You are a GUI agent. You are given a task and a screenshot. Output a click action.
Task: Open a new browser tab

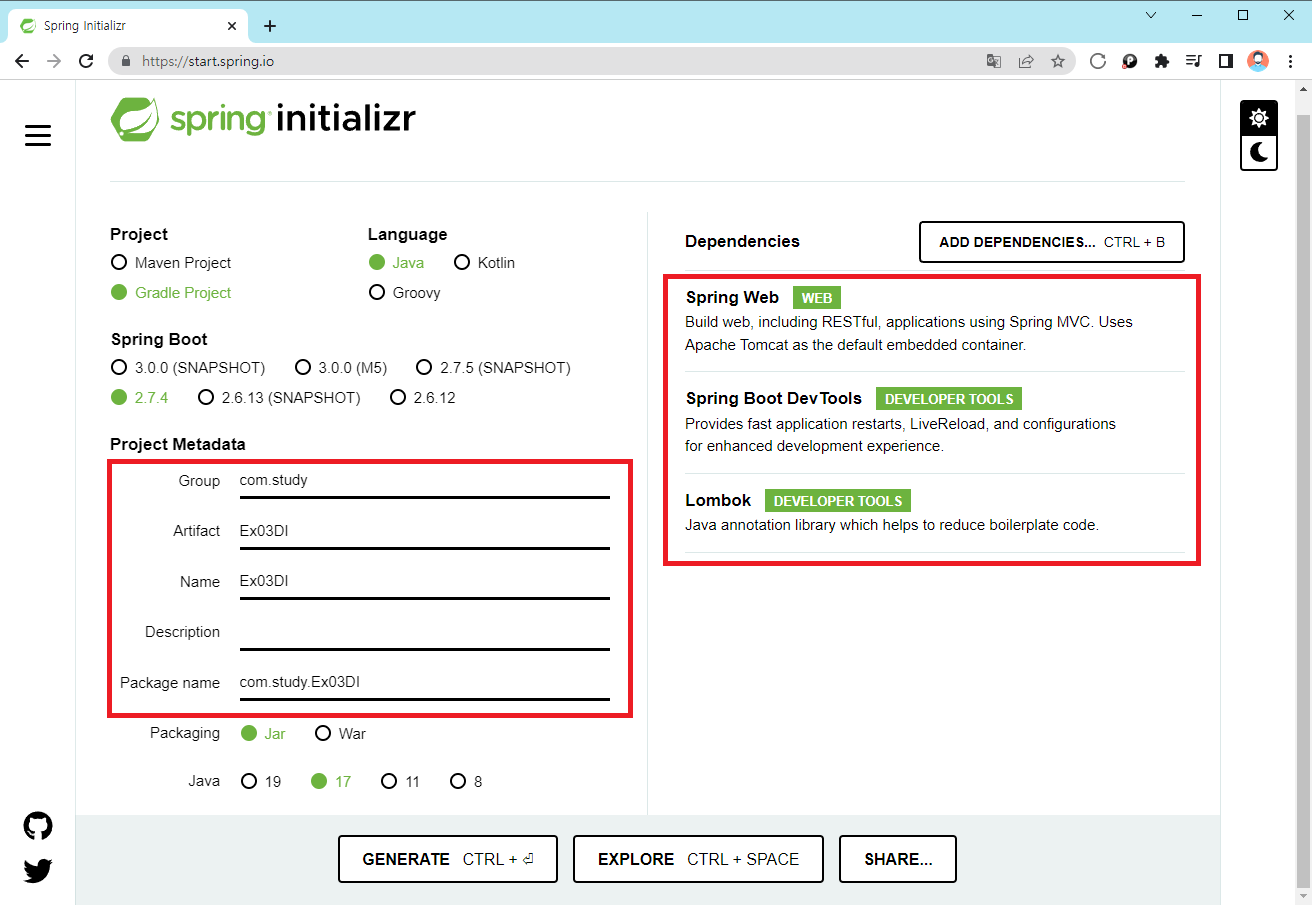point(270,26)
